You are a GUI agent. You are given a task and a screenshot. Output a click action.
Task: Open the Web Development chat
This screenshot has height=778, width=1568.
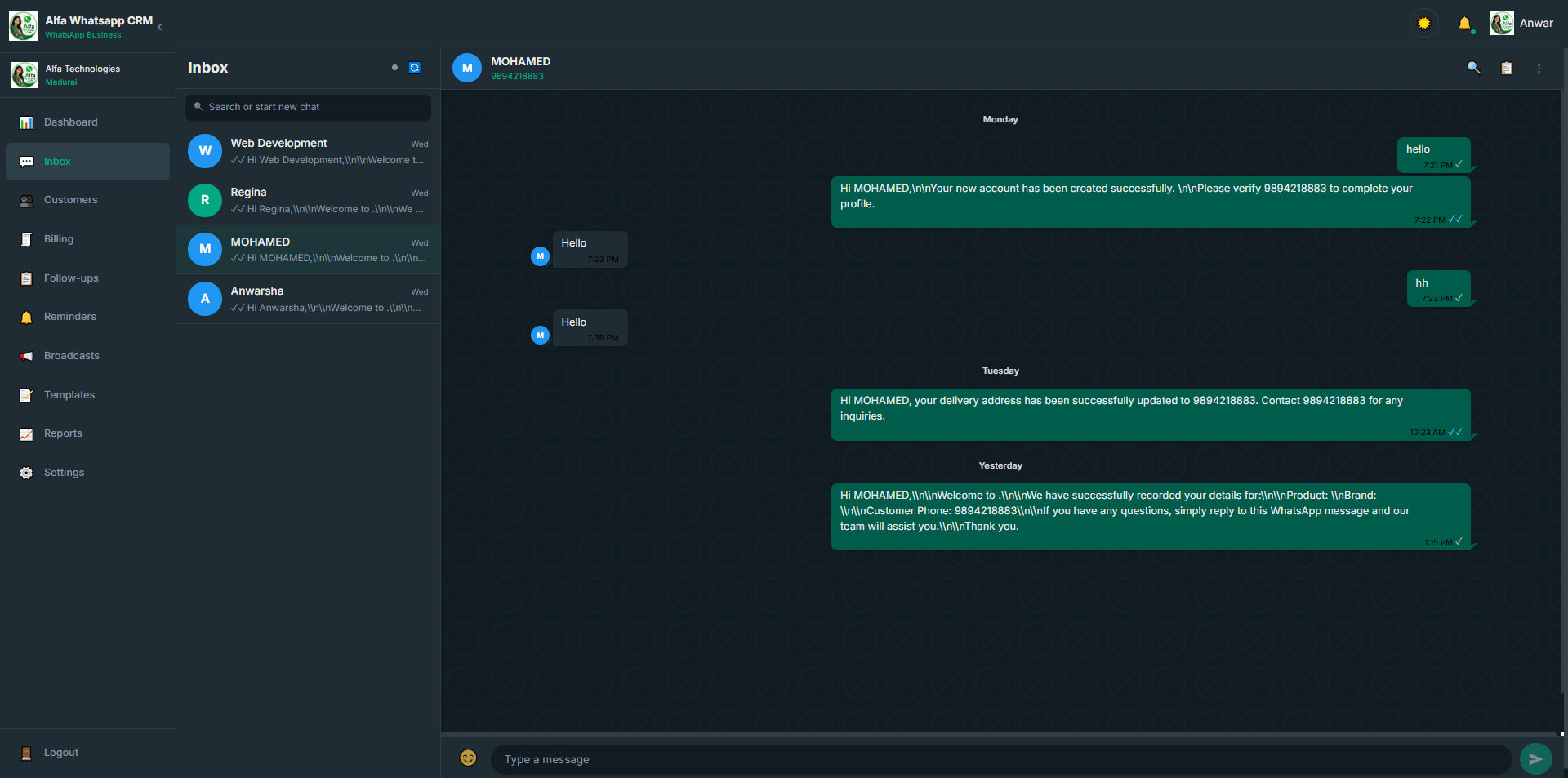(308, 151)
